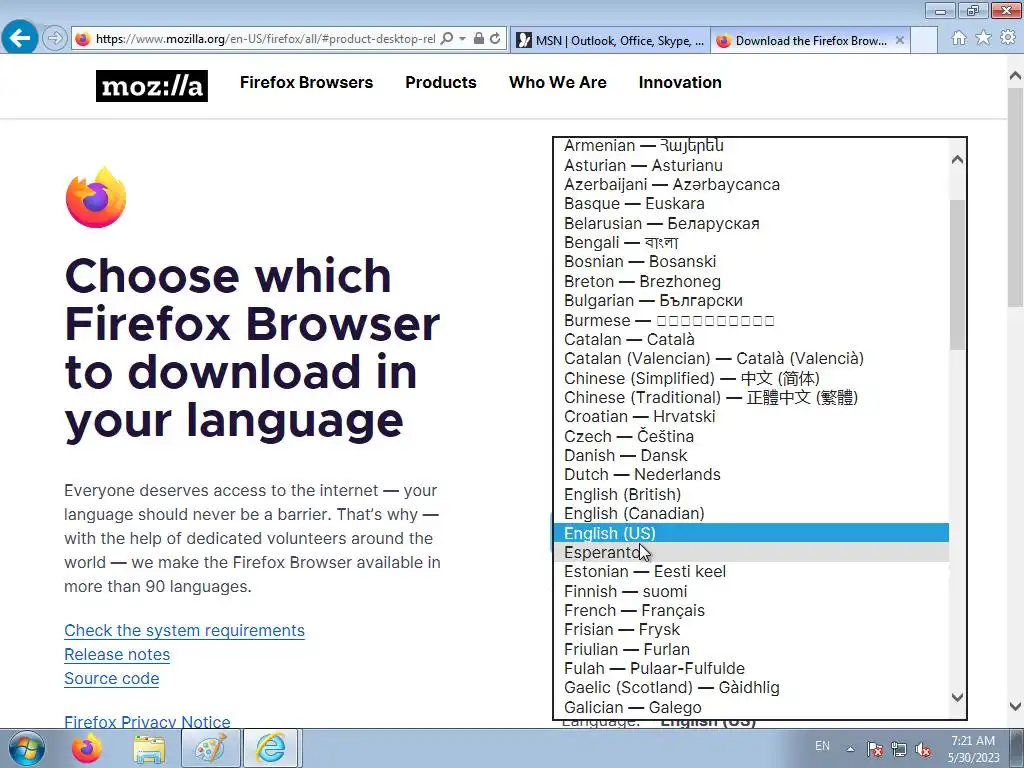This screenshot has width=1024, height=768.
Task: Open the Source code link
Action: coord(112,679)
